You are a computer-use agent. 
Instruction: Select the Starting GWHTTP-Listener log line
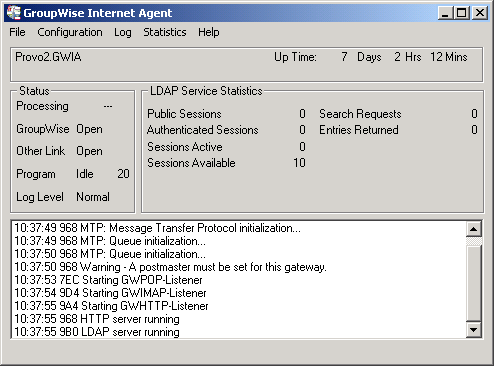tap(111, 306)
